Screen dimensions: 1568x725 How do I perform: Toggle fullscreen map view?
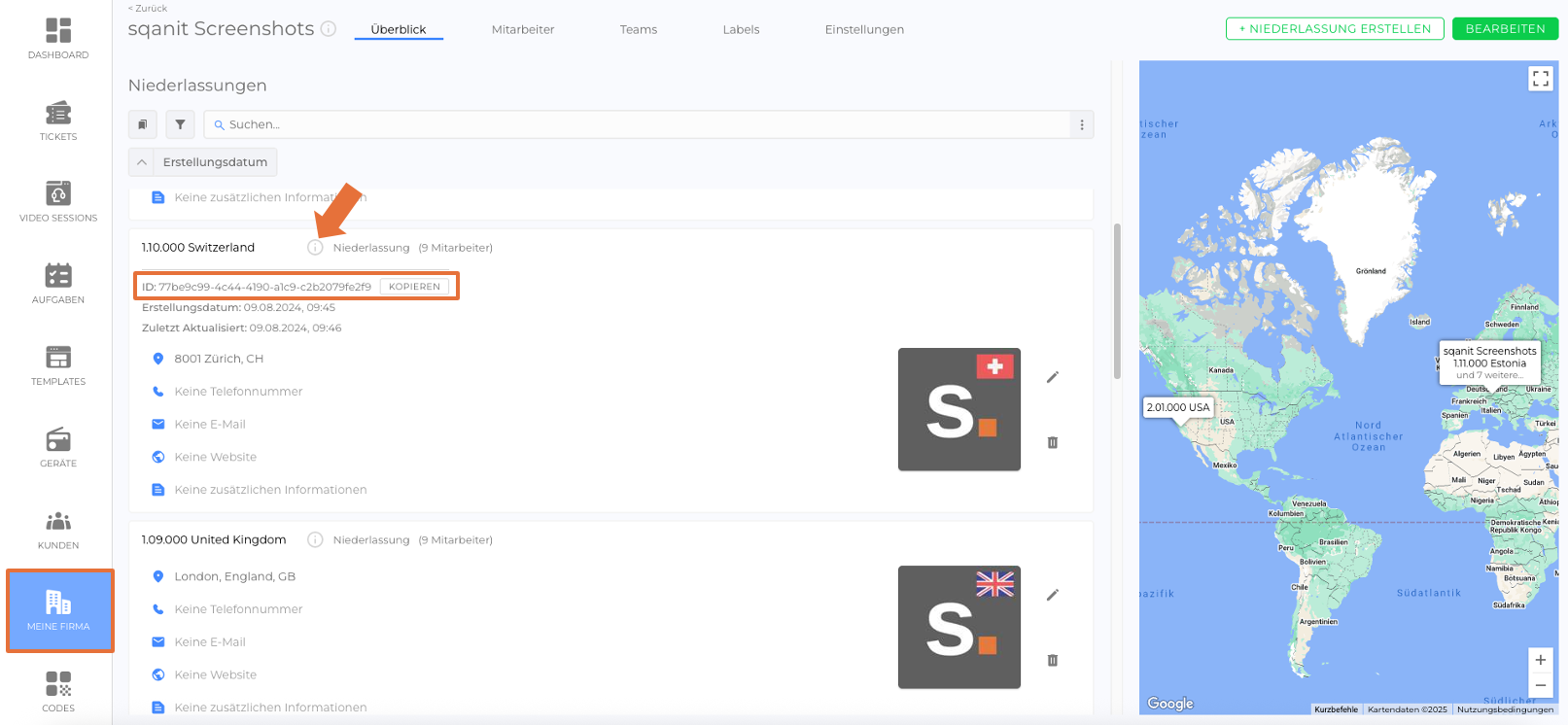click(1540, 79)
